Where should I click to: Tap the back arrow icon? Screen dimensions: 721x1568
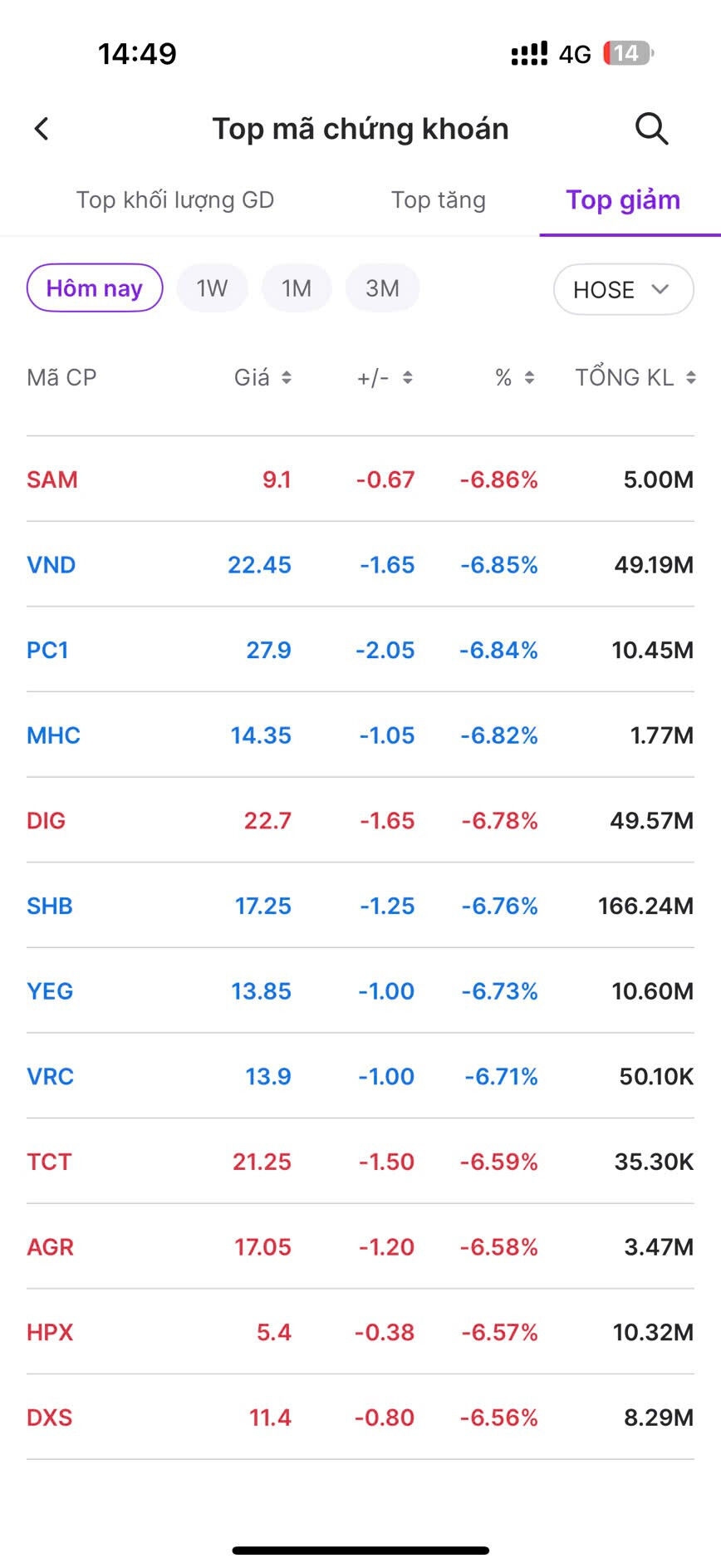point(42,129)
